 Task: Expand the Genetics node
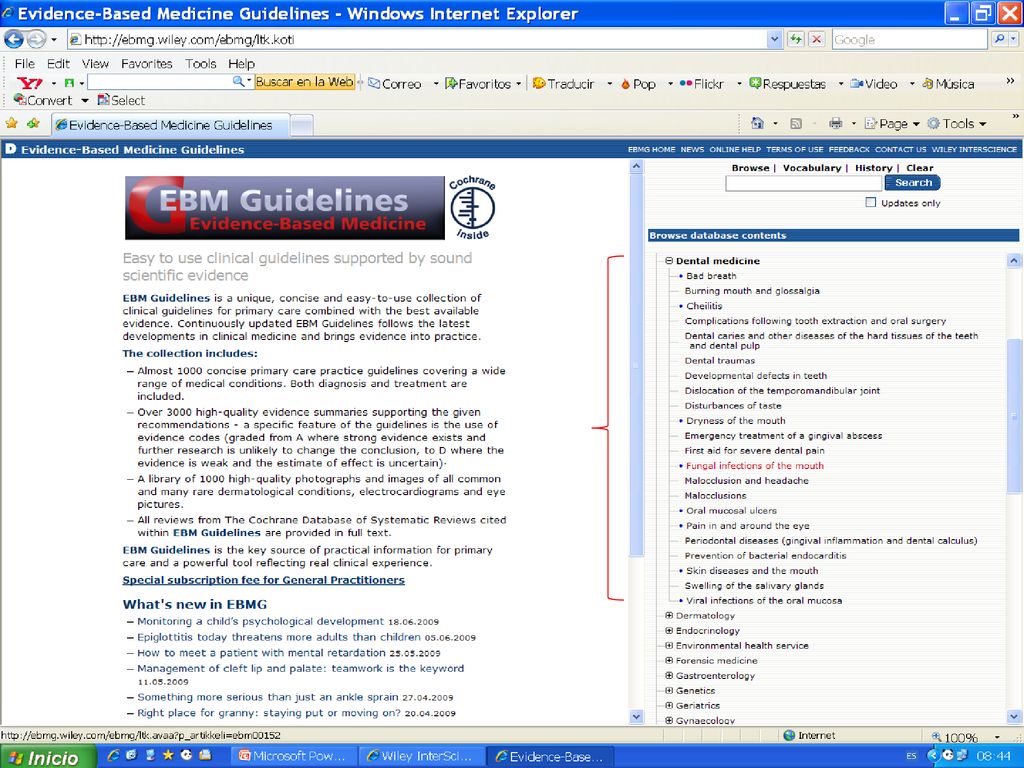pos(669,690)
